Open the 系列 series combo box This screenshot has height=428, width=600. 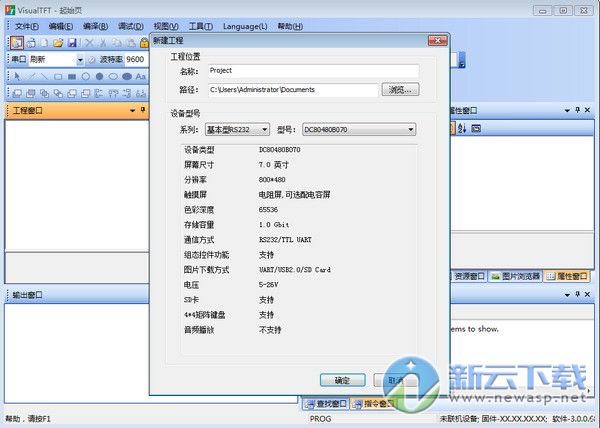(237, 130)
